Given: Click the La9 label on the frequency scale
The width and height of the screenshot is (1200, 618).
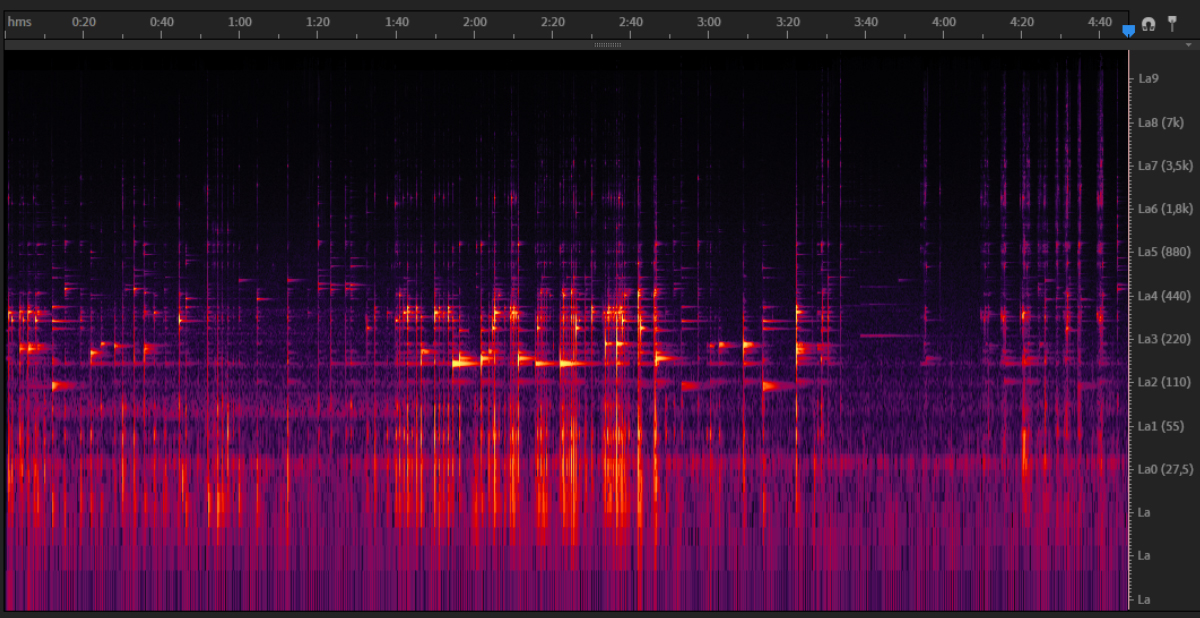Looking at the screenshot, I should tap(1148, 79).
